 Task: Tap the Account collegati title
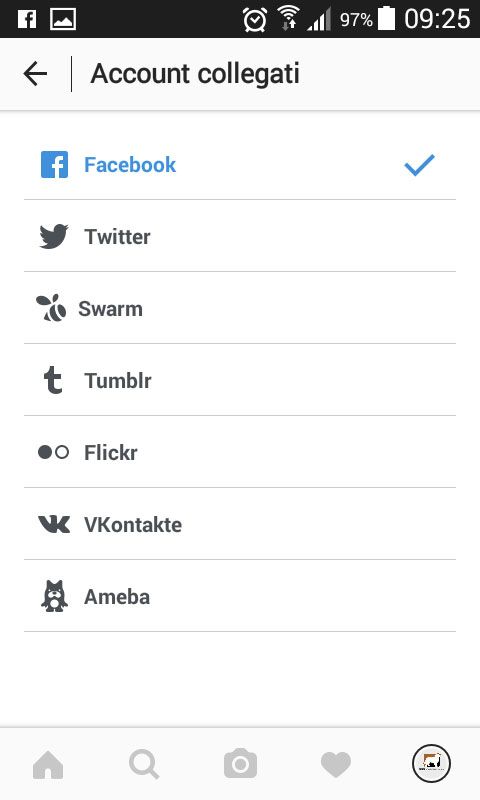[x=195, y=74]
